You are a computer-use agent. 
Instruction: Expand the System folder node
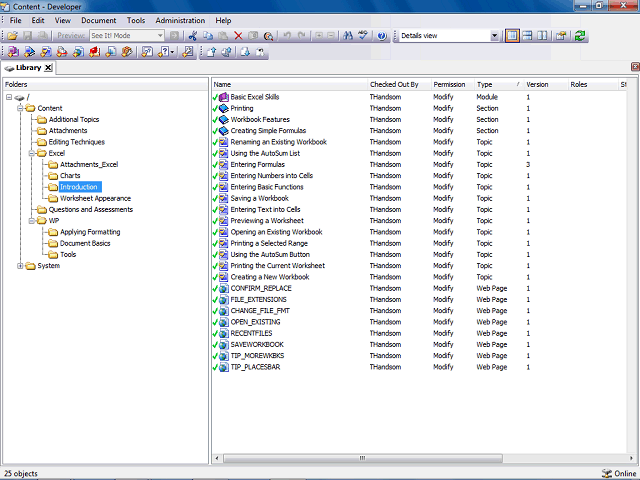20,266
